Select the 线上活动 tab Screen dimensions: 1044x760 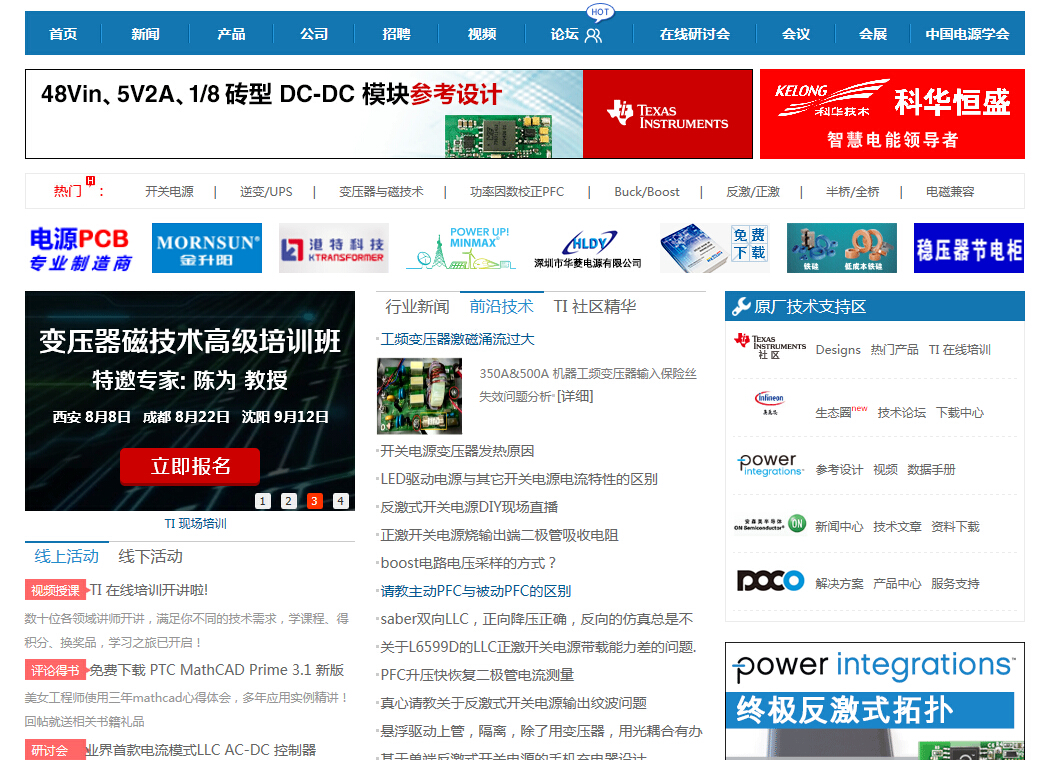67,556
